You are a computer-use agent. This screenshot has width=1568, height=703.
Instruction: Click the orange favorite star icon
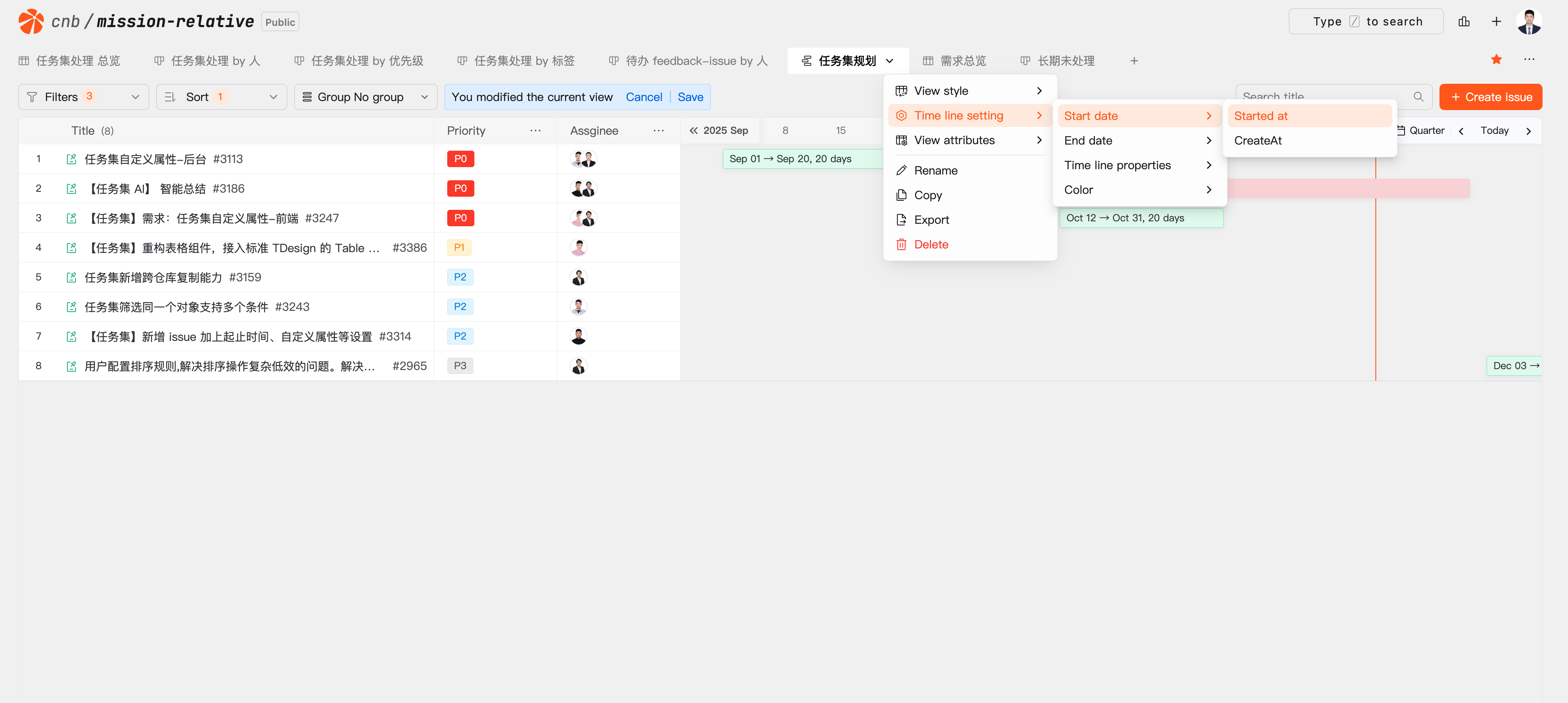tap(1496, 60)
